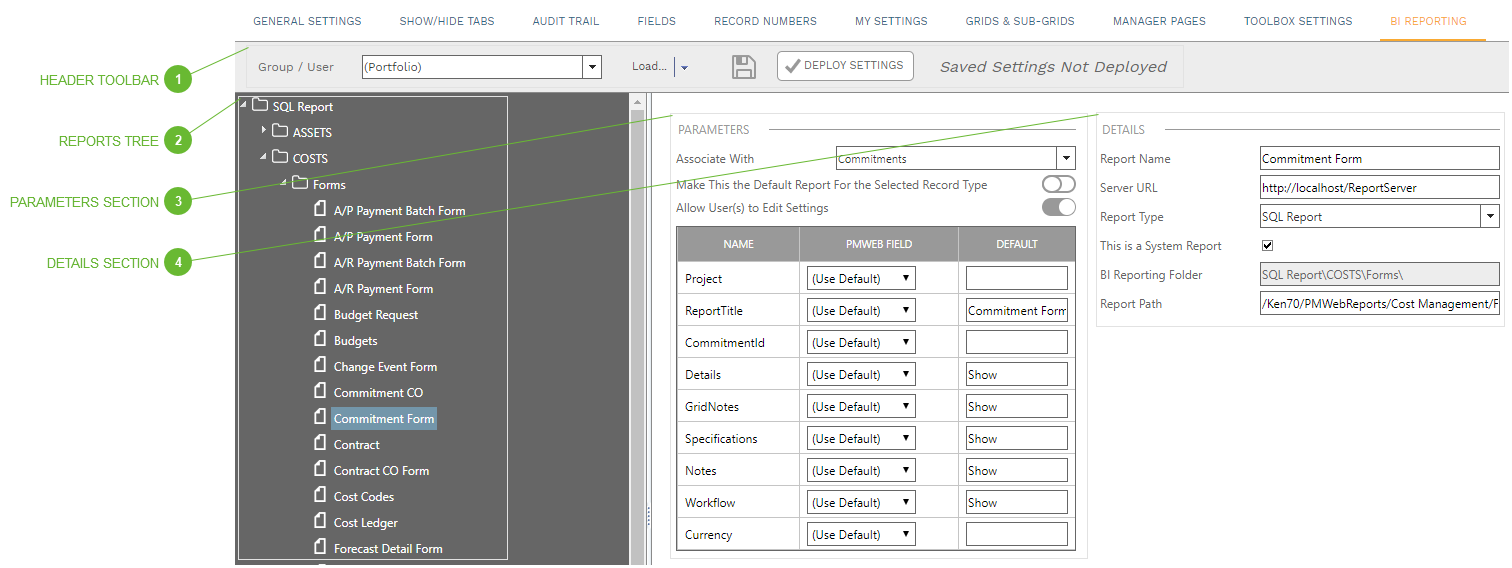Open the My Settings tab

tap(891, 21)
